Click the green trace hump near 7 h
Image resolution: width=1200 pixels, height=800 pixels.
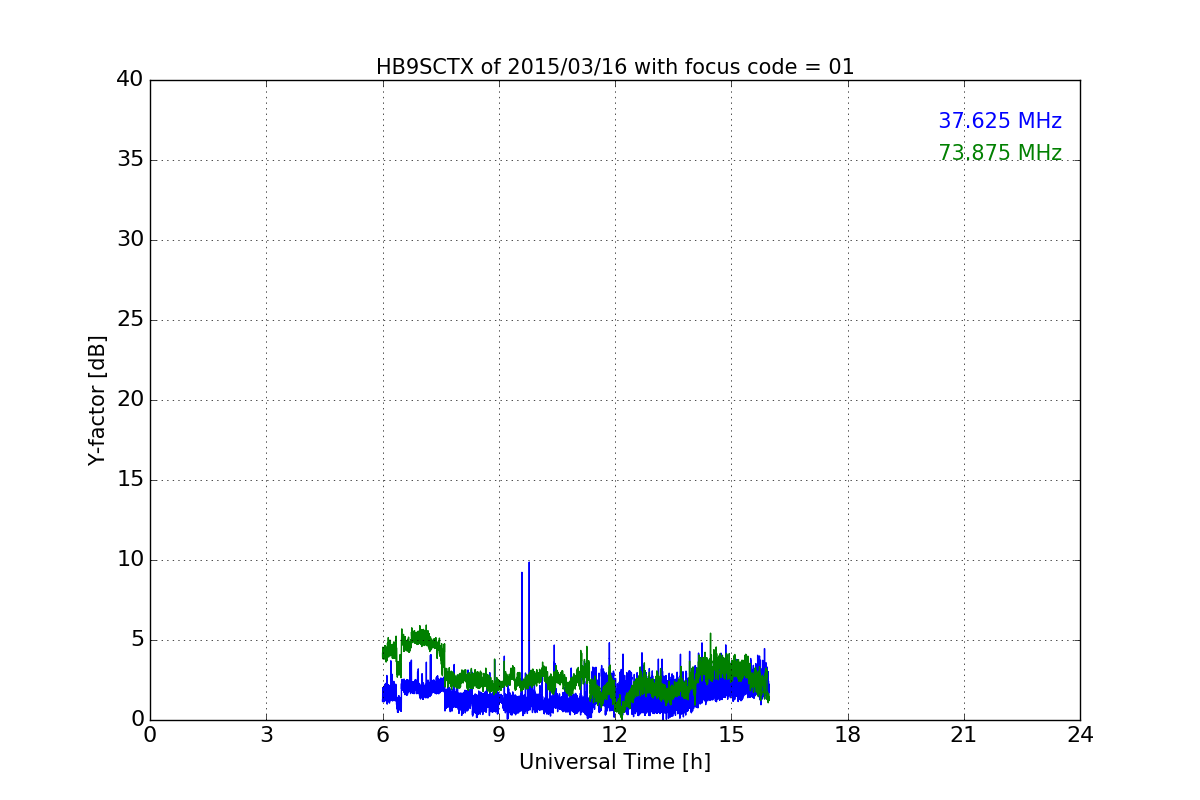pos(423,640)
